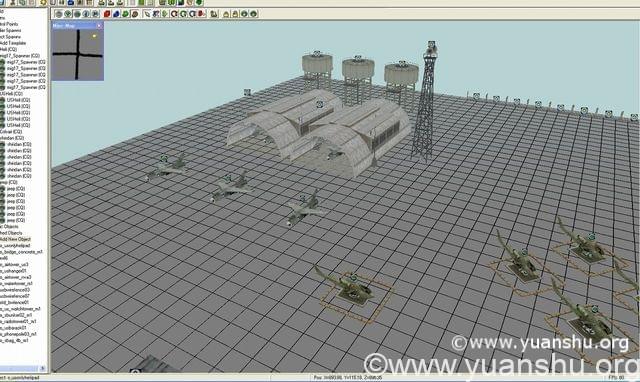640x382 pixels.
Task: Close the Mini-Map panel
Action: click(x=99, y=26)
